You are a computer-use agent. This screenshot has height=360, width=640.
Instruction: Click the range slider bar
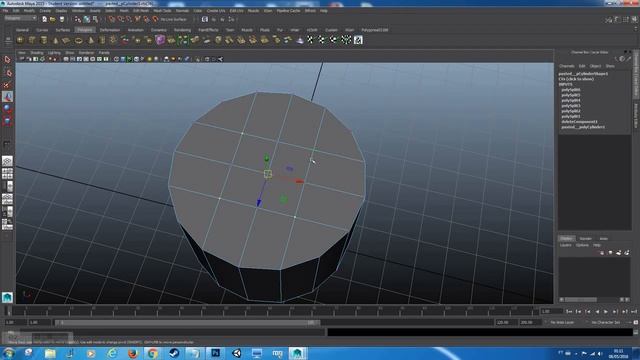187,322
